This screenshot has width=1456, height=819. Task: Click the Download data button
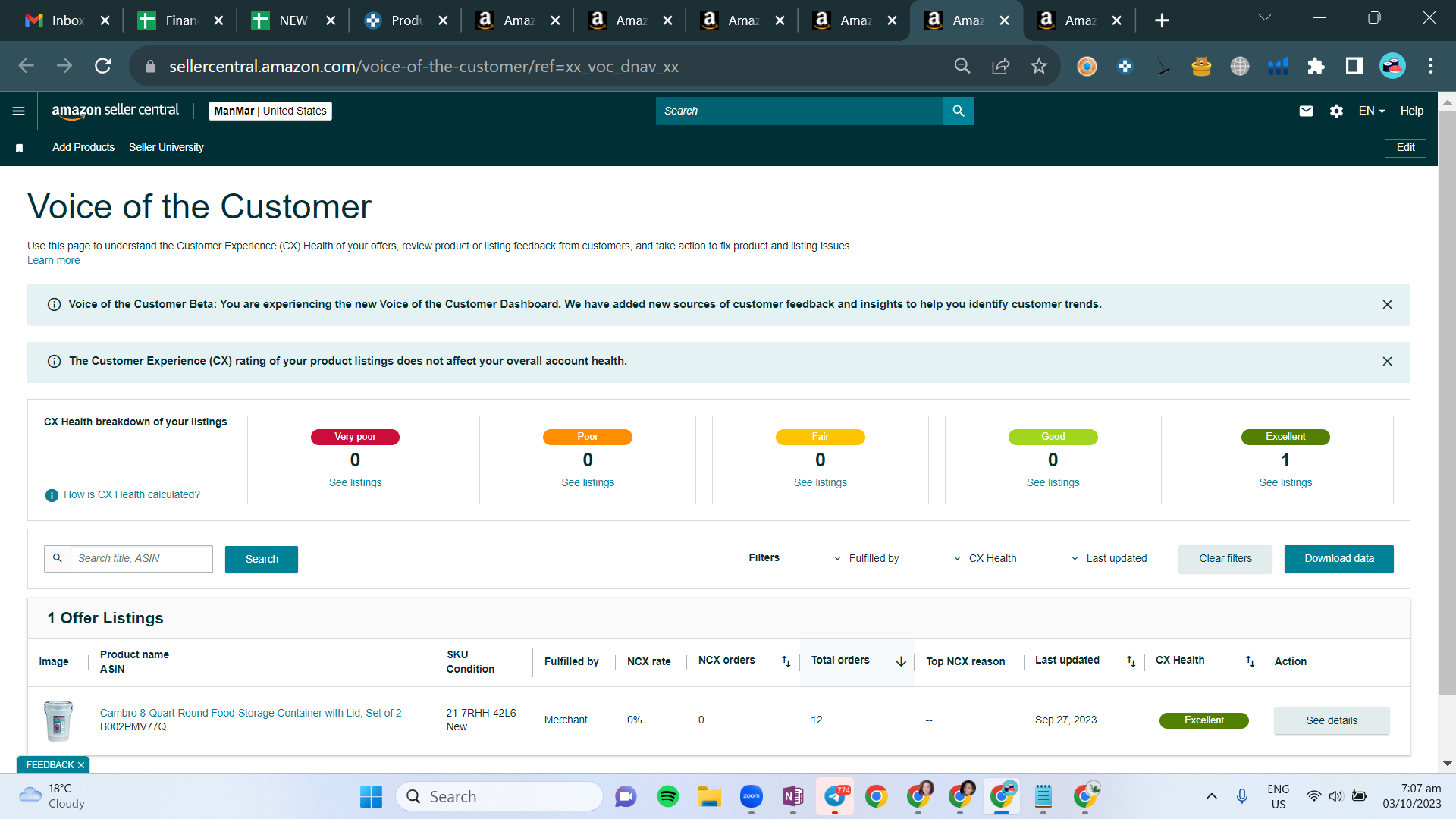(x=1339, y=559)
